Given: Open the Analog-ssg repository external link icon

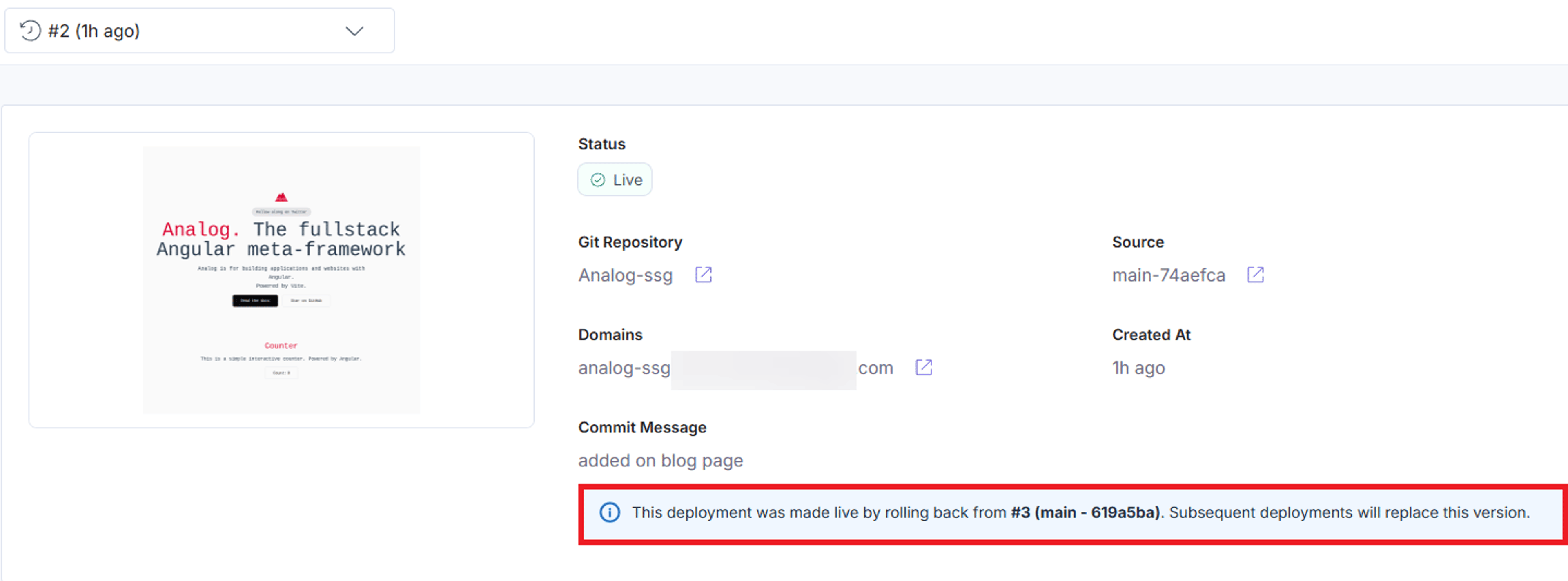Looking at the screenshot, I should pyautogui.click(x=703, y=275).
